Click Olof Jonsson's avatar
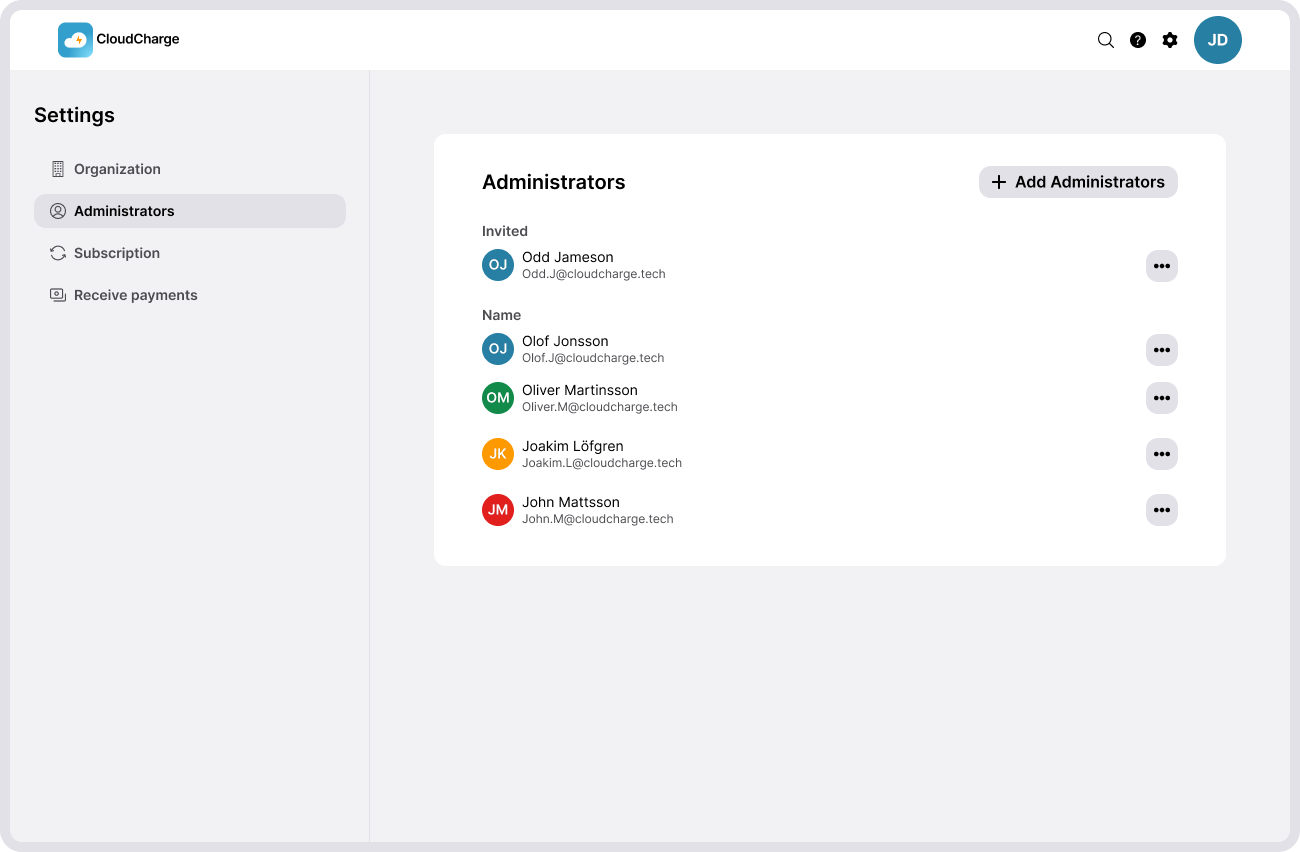Image resolution: width=1300 pixels, height=852 pixels. (498, 349)
